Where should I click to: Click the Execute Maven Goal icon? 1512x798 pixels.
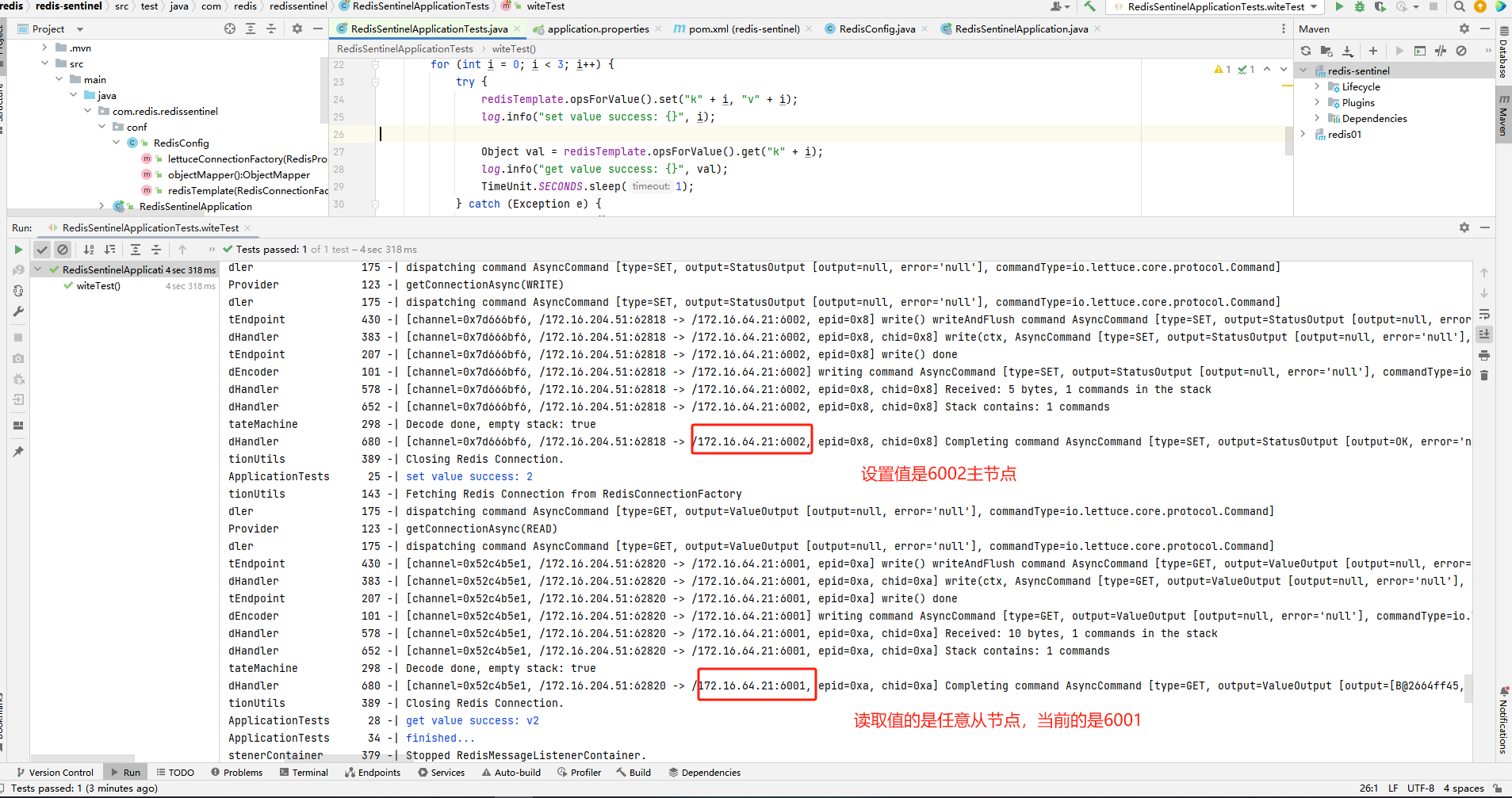point(1420,51)
